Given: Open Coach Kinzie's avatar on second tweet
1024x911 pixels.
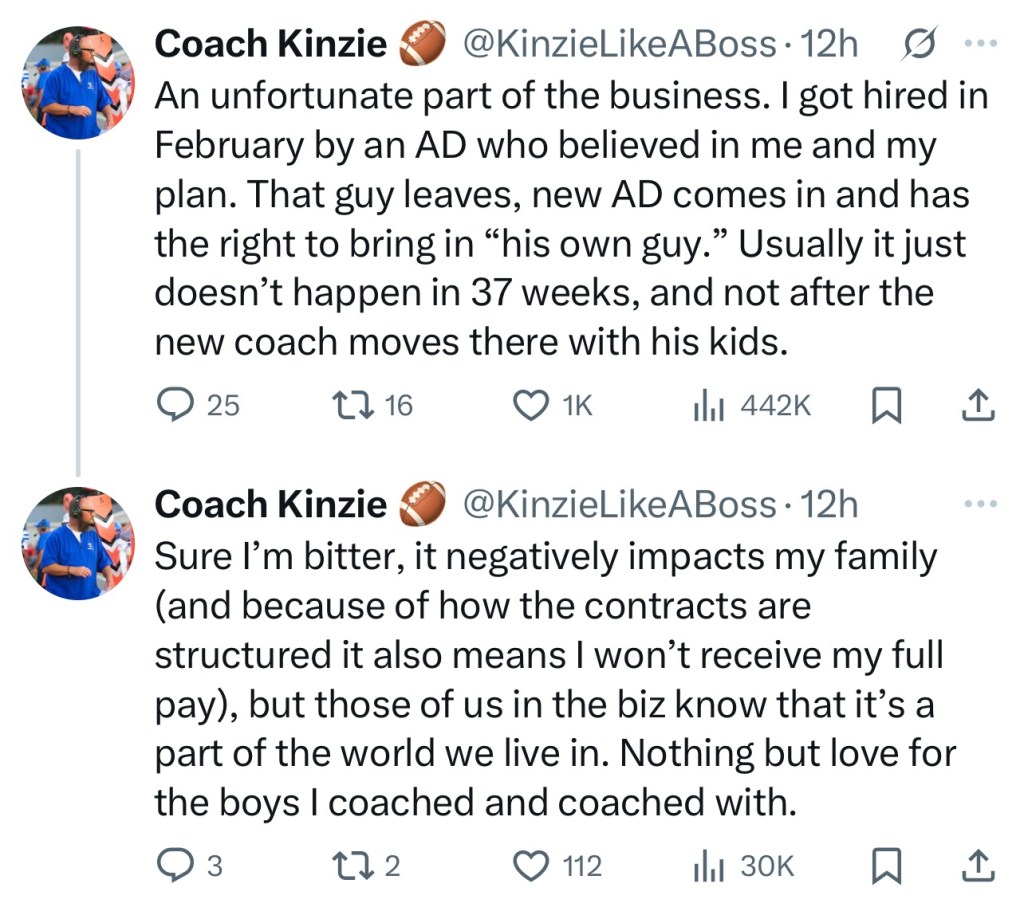Looking at the screenshot, I should [77, 544].
